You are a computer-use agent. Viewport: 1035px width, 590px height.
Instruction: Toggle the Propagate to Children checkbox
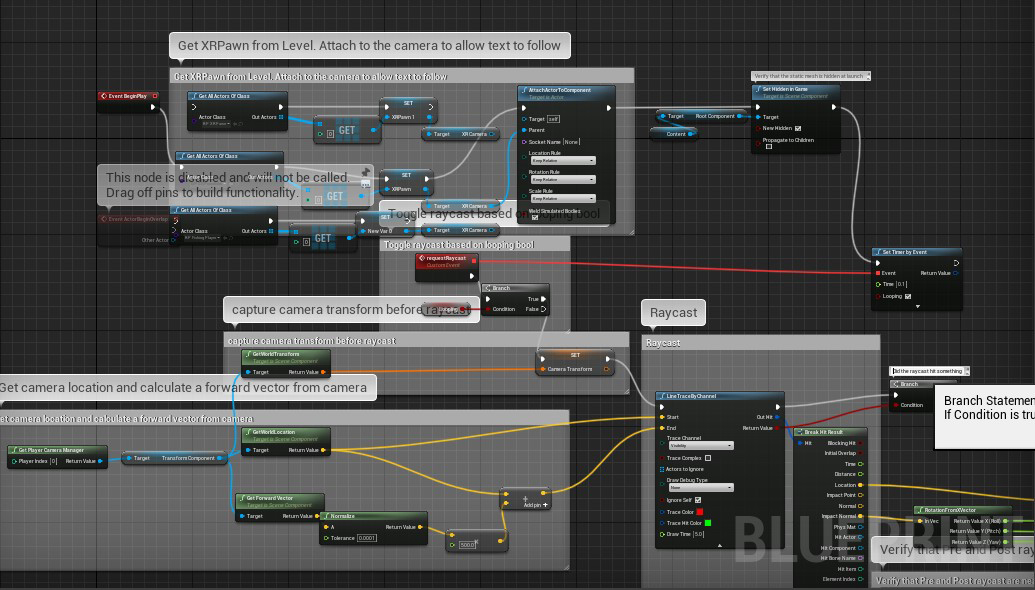(769, 147)
